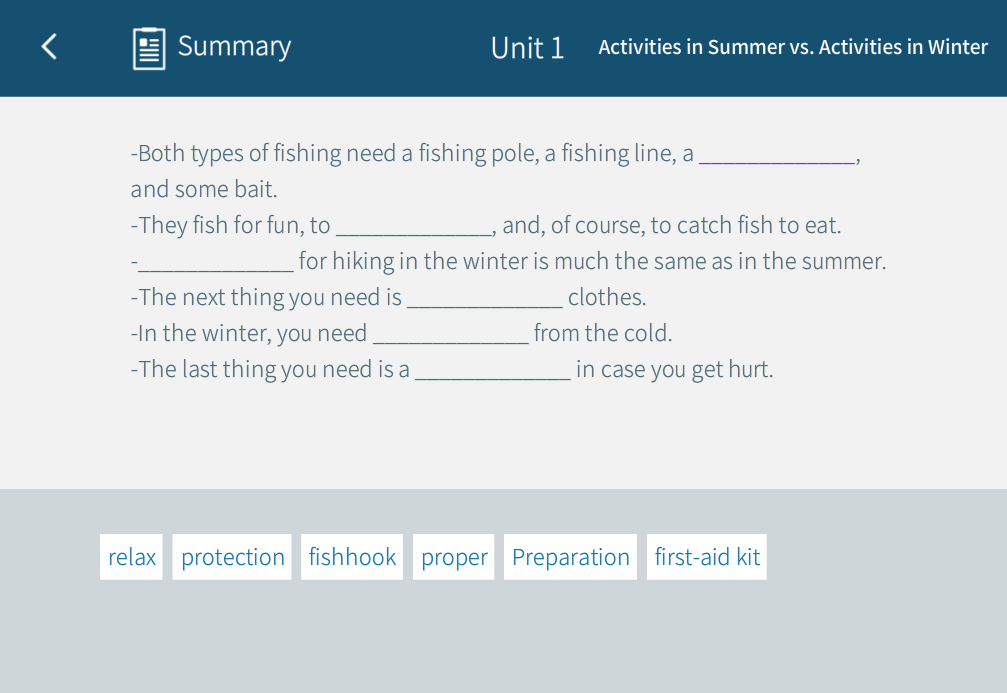
Task: Choose the 'first-aid kit' word chip
Action: 707,557
